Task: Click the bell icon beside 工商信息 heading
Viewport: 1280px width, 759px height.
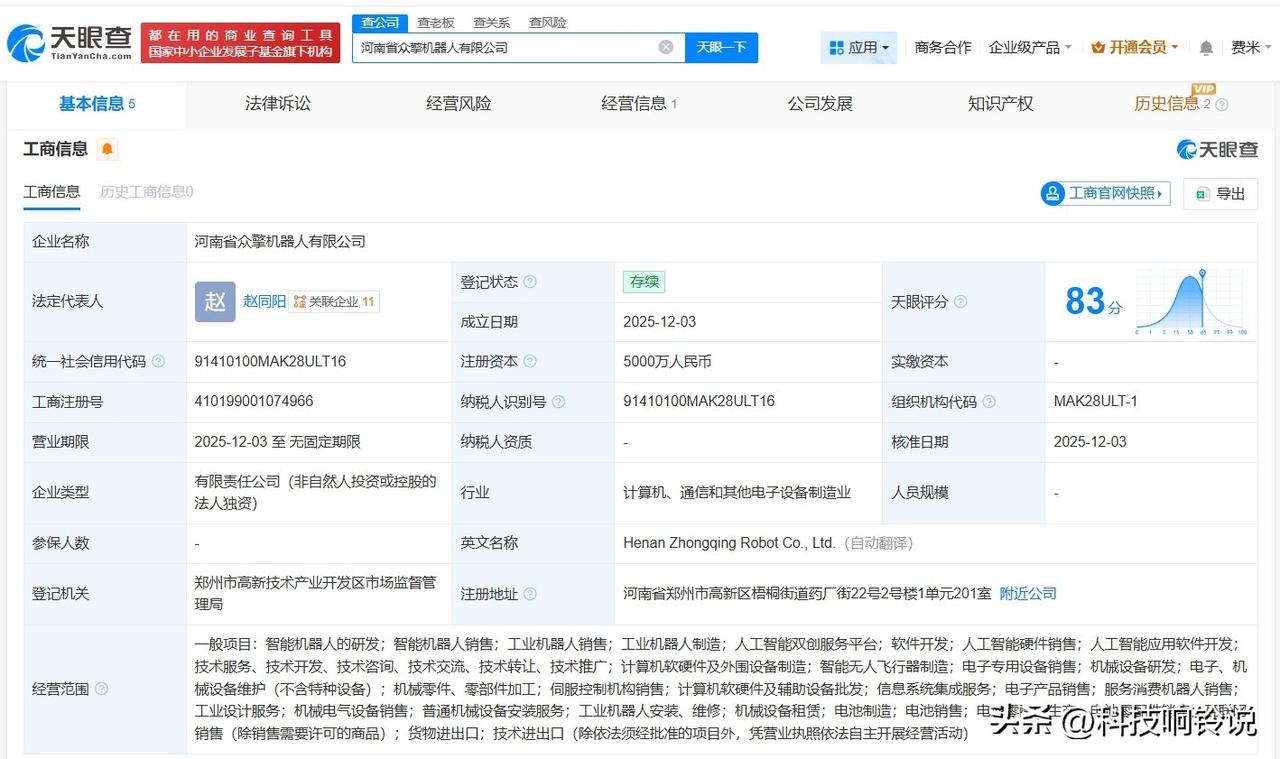Action: coord(106,148)
